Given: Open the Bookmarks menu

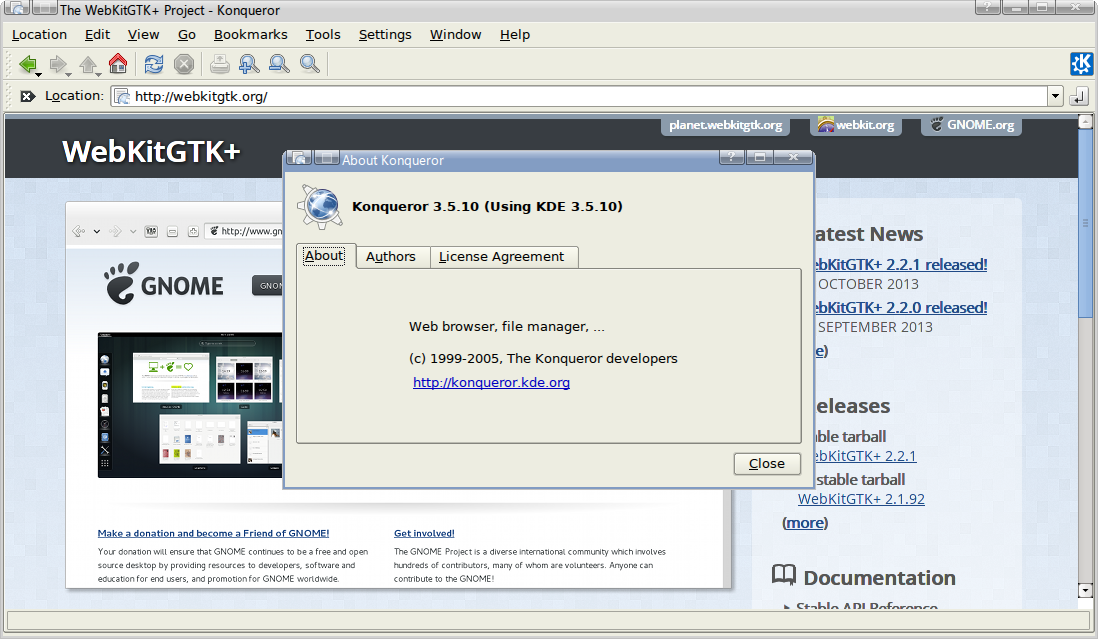Looking at the screenshot, I should click(x=251, y=34).
